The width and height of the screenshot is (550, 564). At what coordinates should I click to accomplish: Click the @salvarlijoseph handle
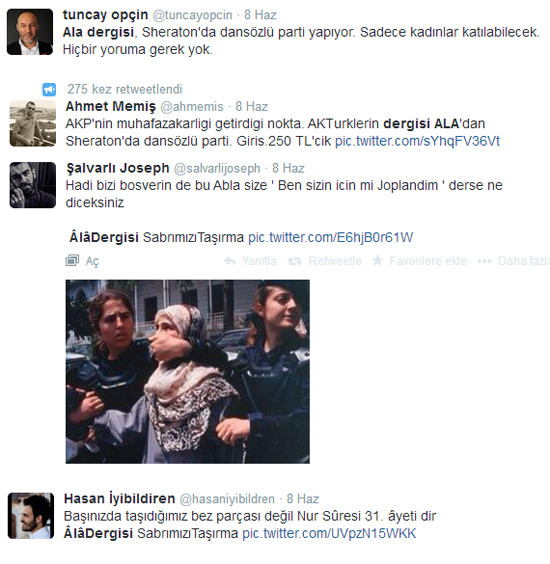(x=217, y=168)
